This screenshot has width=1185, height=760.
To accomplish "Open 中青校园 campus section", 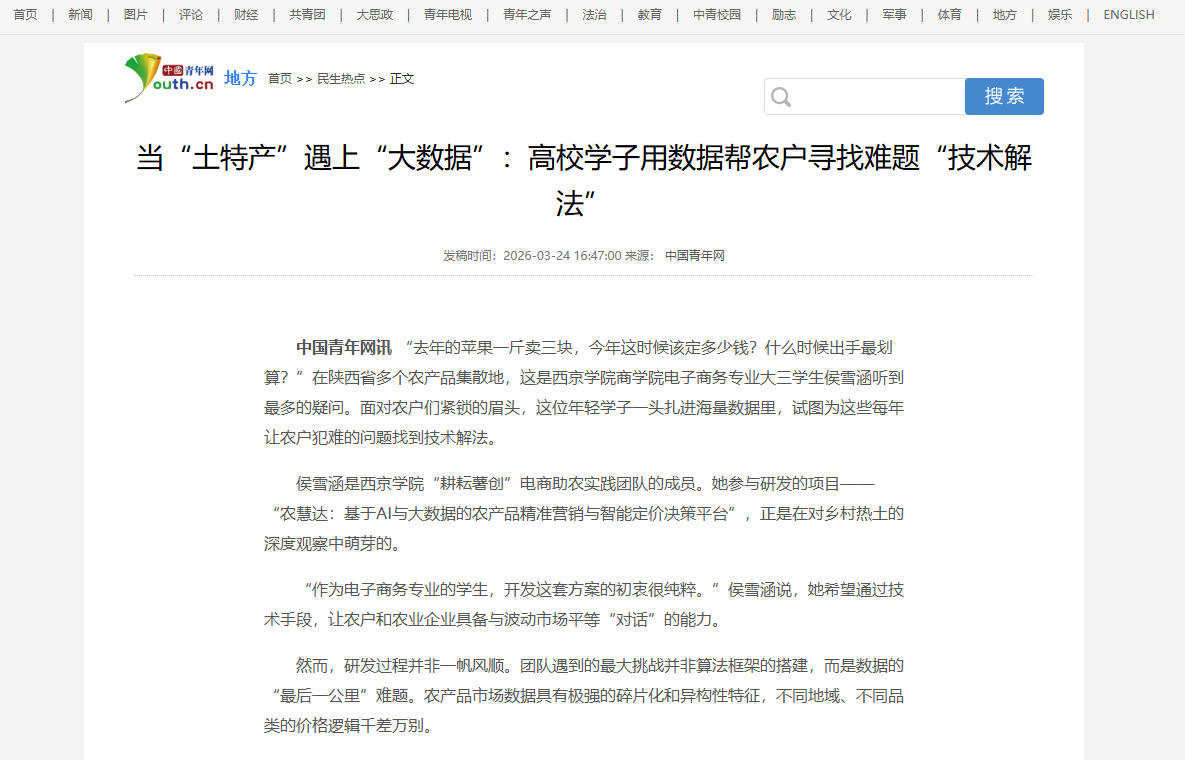I will [717, 15].
